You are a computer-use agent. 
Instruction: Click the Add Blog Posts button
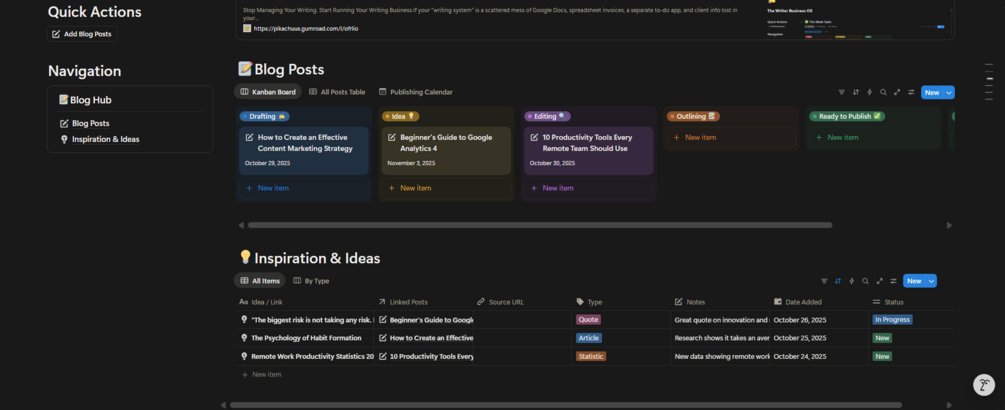pos(82,34)
